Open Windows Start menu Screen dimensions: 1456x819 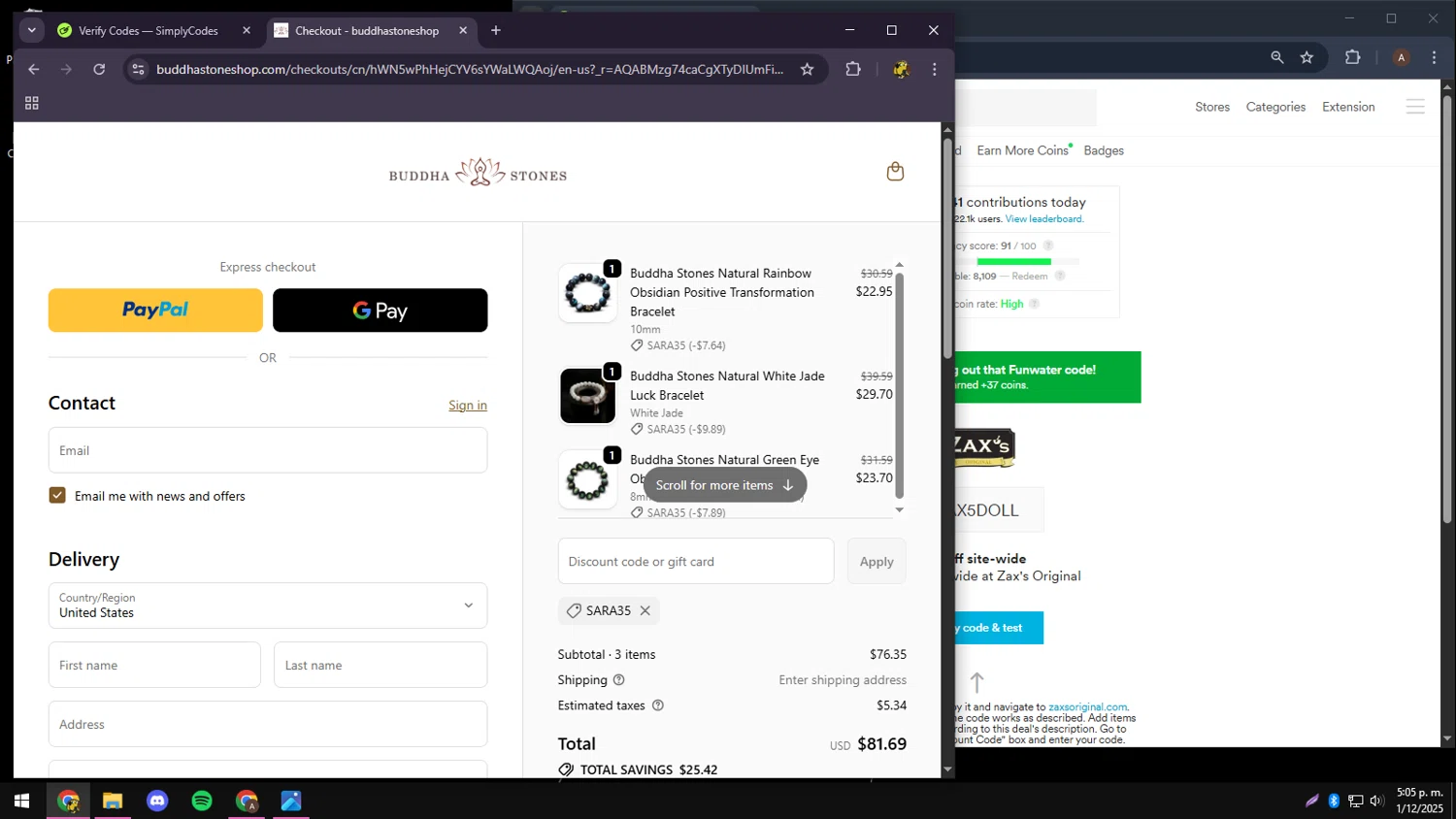click(x=22, y=801)
